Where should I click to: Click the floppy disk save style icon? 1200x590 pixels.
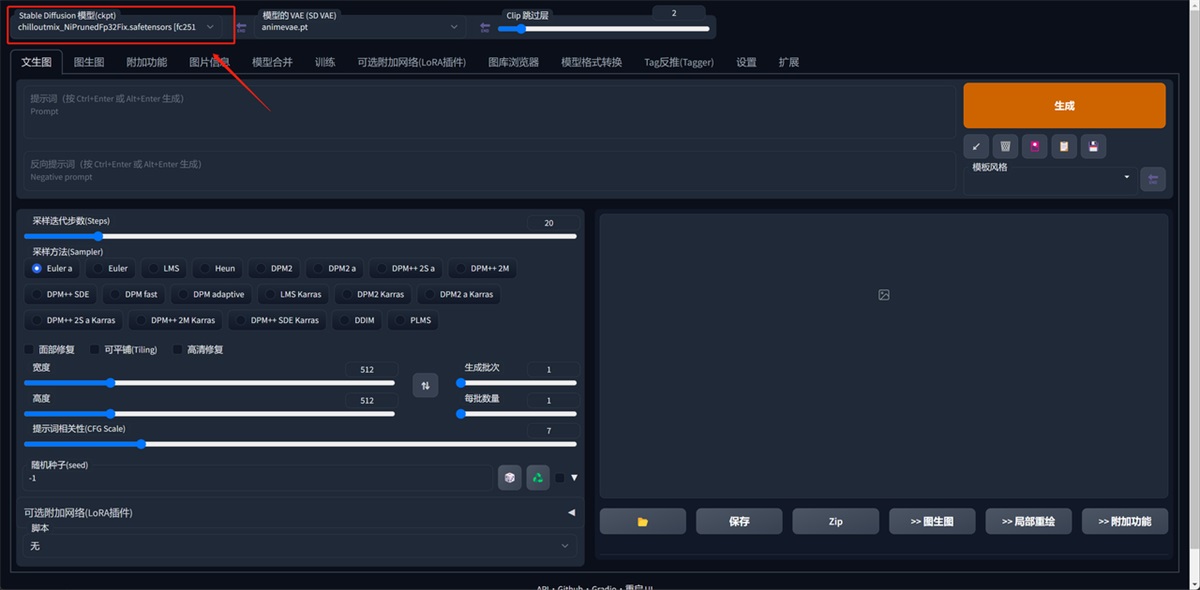pos(1093,146)
